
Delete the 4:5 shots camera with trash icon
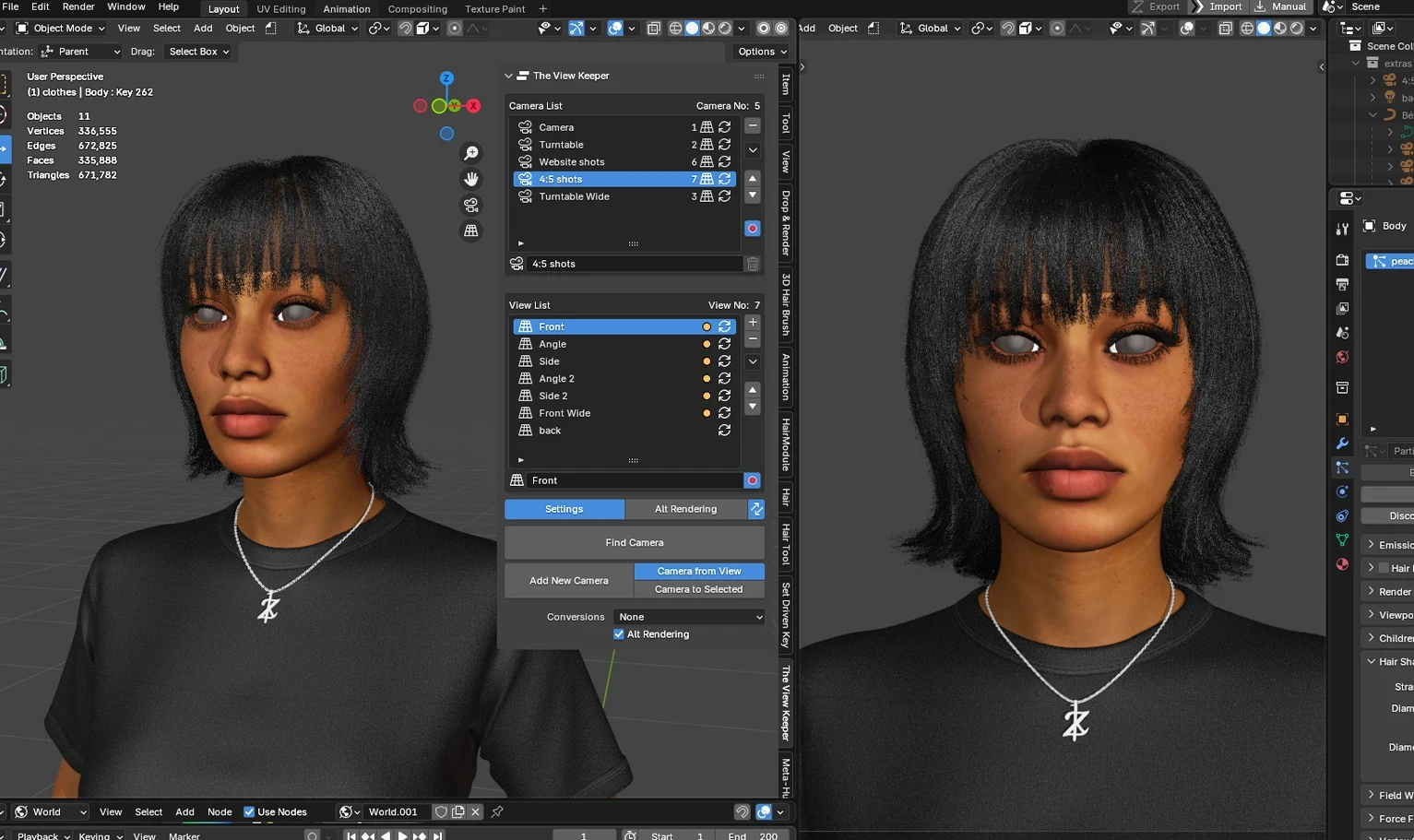pos(753,265)
